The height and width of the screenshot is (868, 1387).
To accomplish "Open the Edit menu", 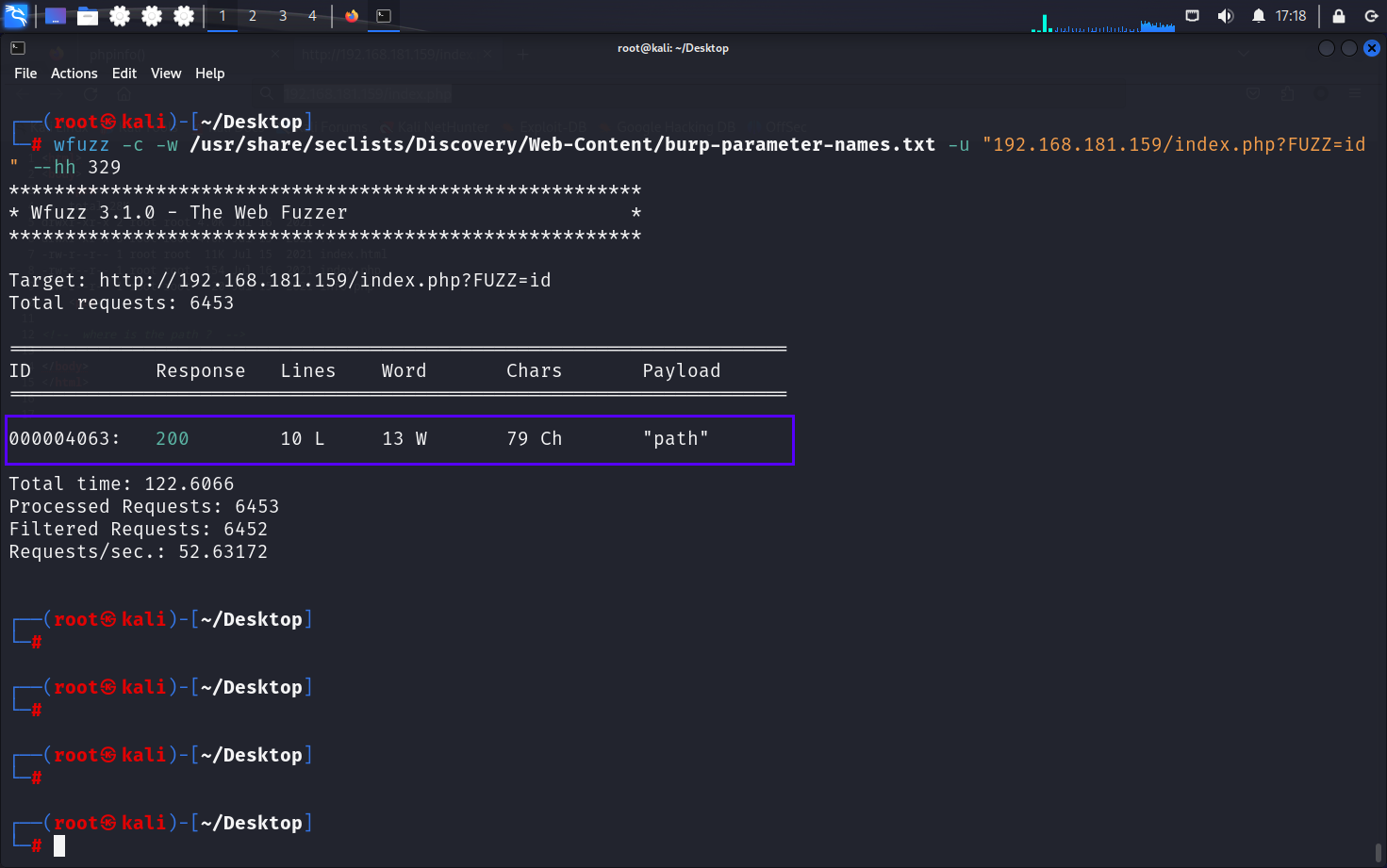I will click(124, 74).
